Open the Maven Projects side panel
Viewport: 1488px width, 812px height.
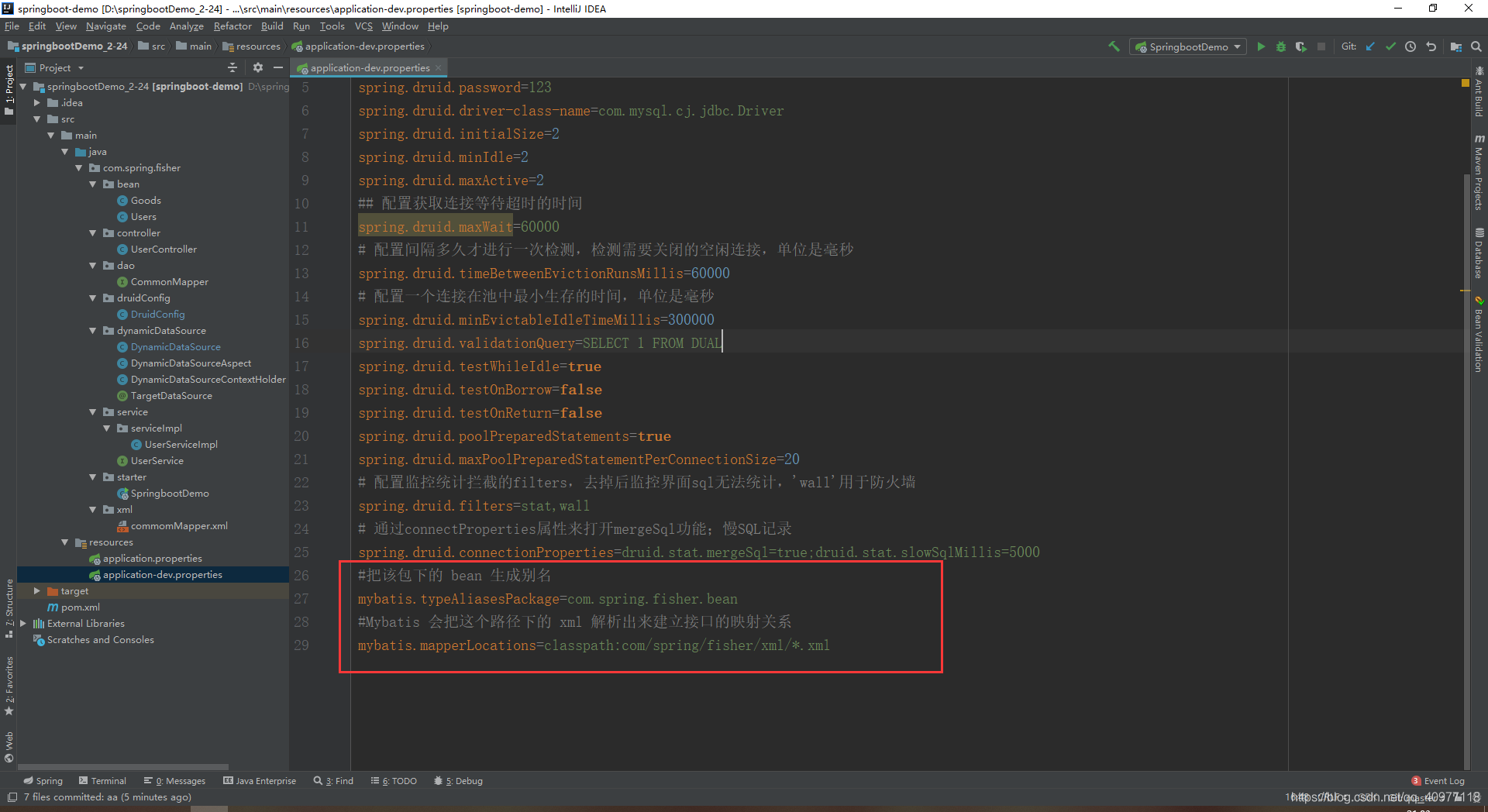click(1479, 171)
